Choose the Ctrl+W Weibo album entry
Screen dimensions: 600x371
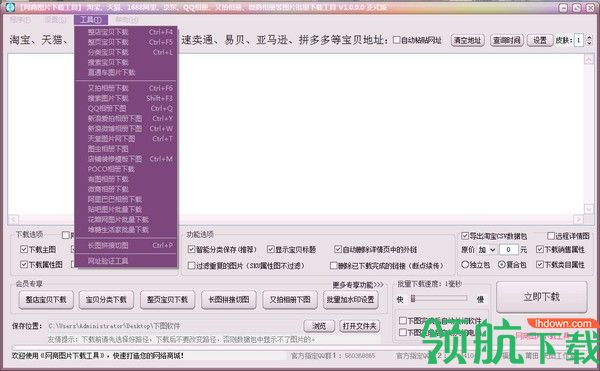[x=126, y=129]
